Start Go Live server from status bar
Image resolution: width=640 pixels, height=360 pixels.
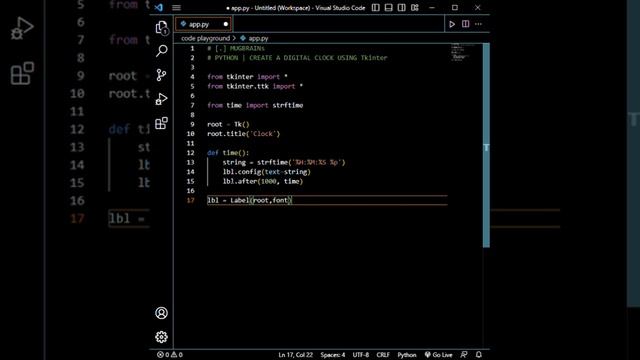(x=438, y=355)
